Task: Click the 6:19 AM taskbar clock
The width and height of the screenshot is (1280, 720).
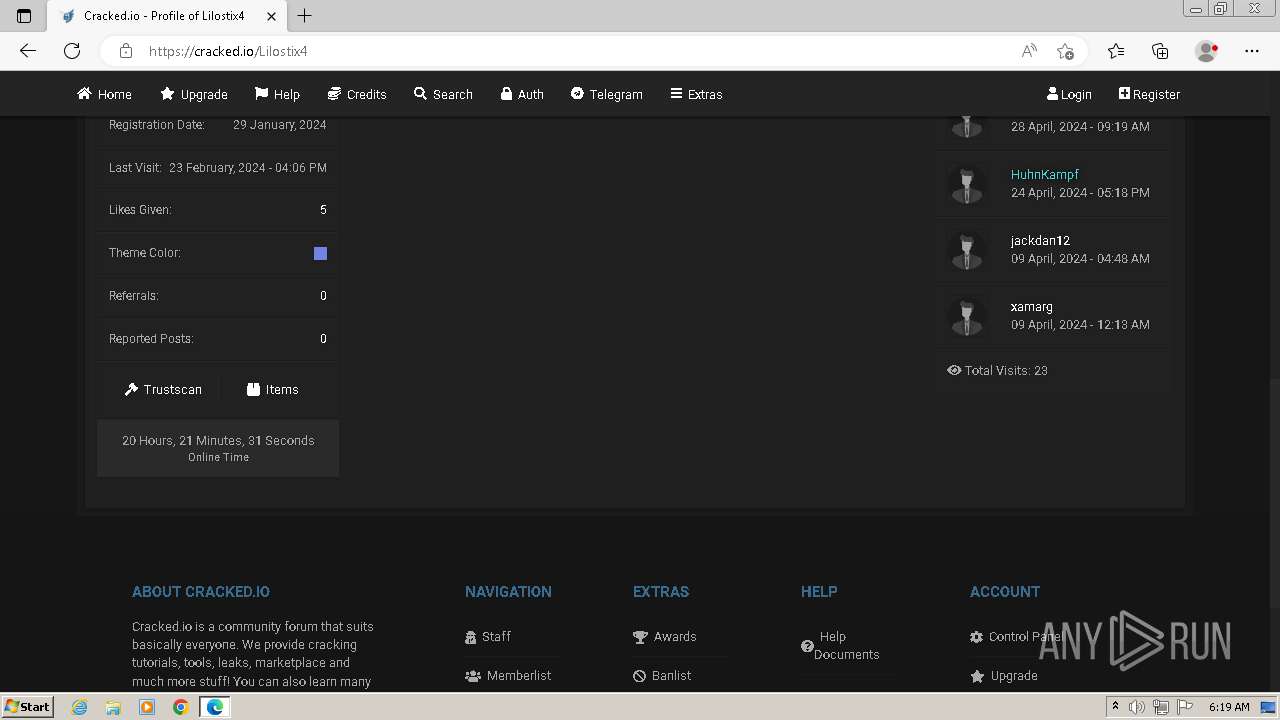Action: pos(1229,707)
